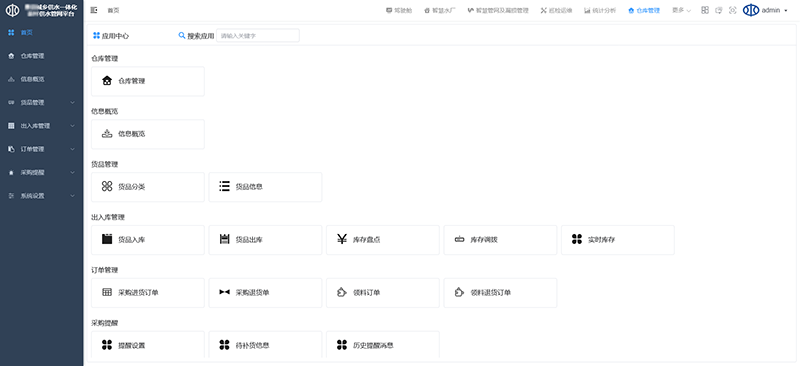Viewport: 800px width, 366px height.
Task: Click the admin avatar logo
Action: (x=751, y=10)
